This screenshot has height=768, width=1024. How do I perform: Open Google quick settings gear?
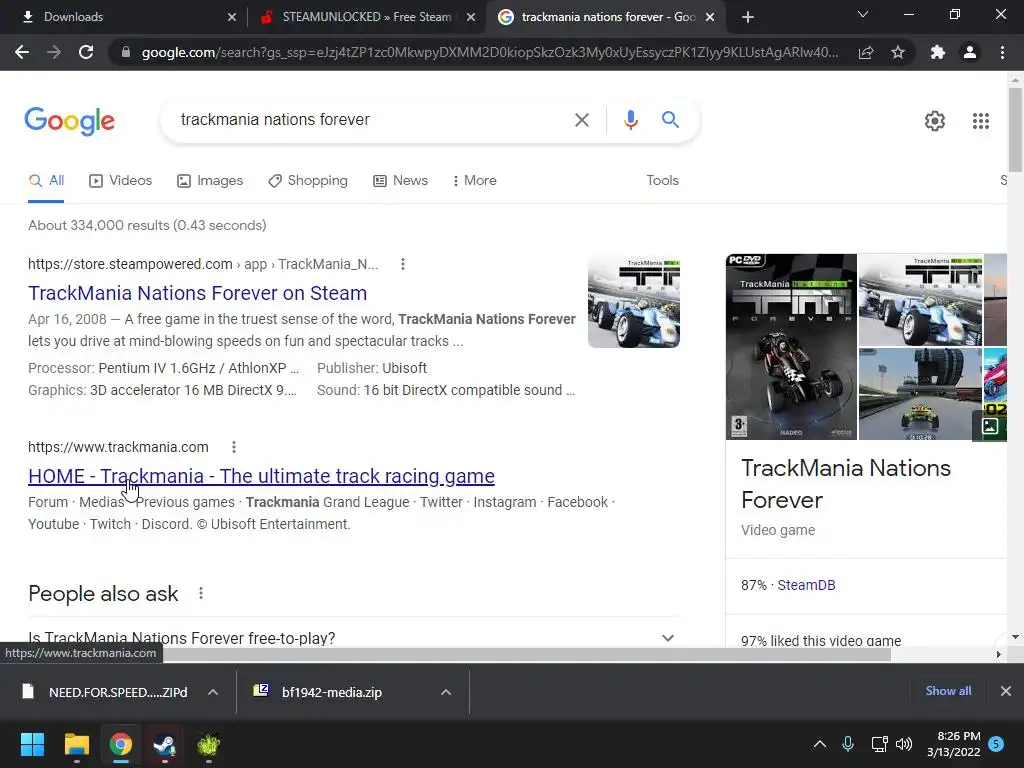pos(935,121)
